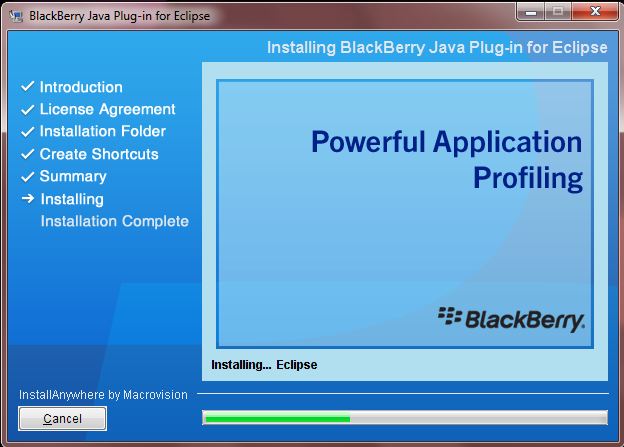
Task: Click the Create Shortcuts step checkmark
Action: click(x=27, y=154)
